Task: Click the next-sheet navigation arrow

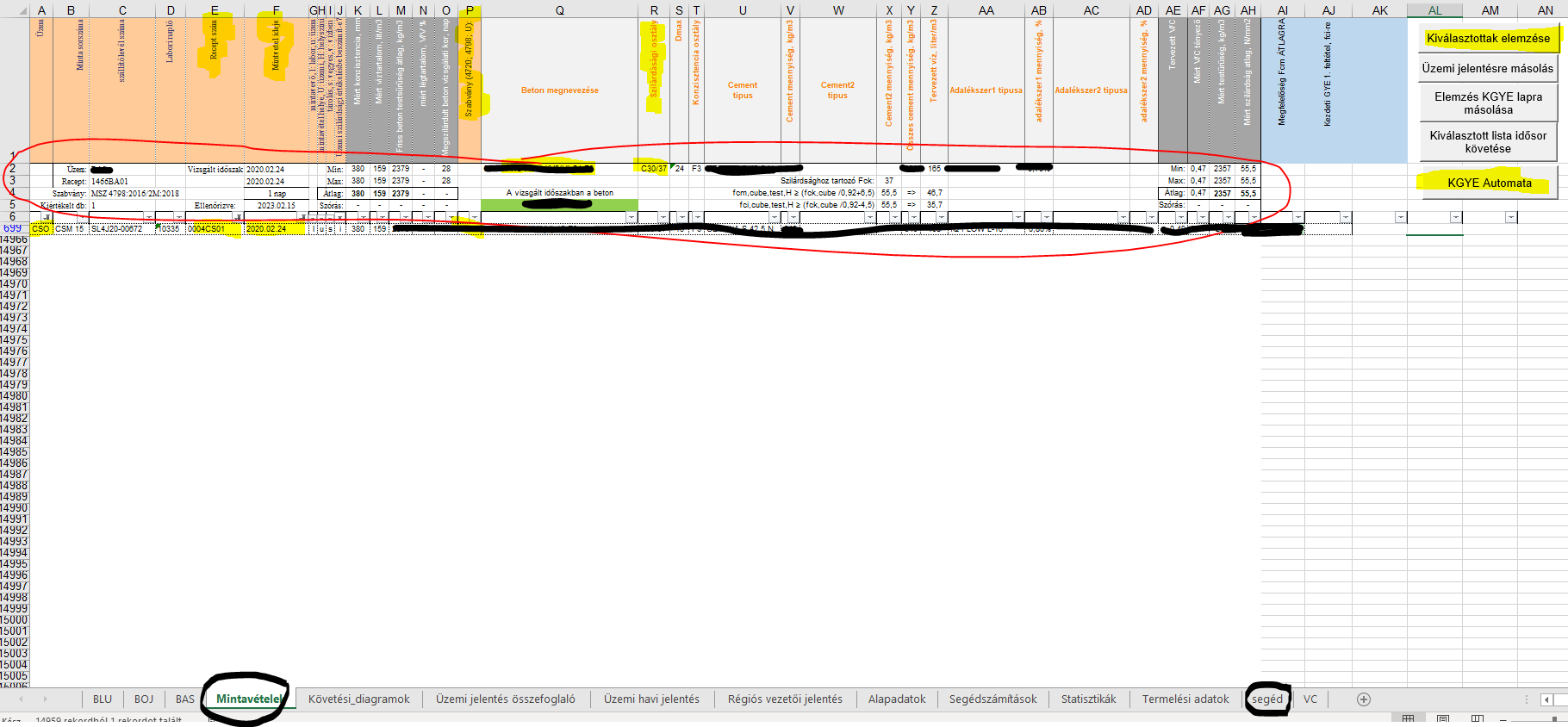Action: coord(46,699)
